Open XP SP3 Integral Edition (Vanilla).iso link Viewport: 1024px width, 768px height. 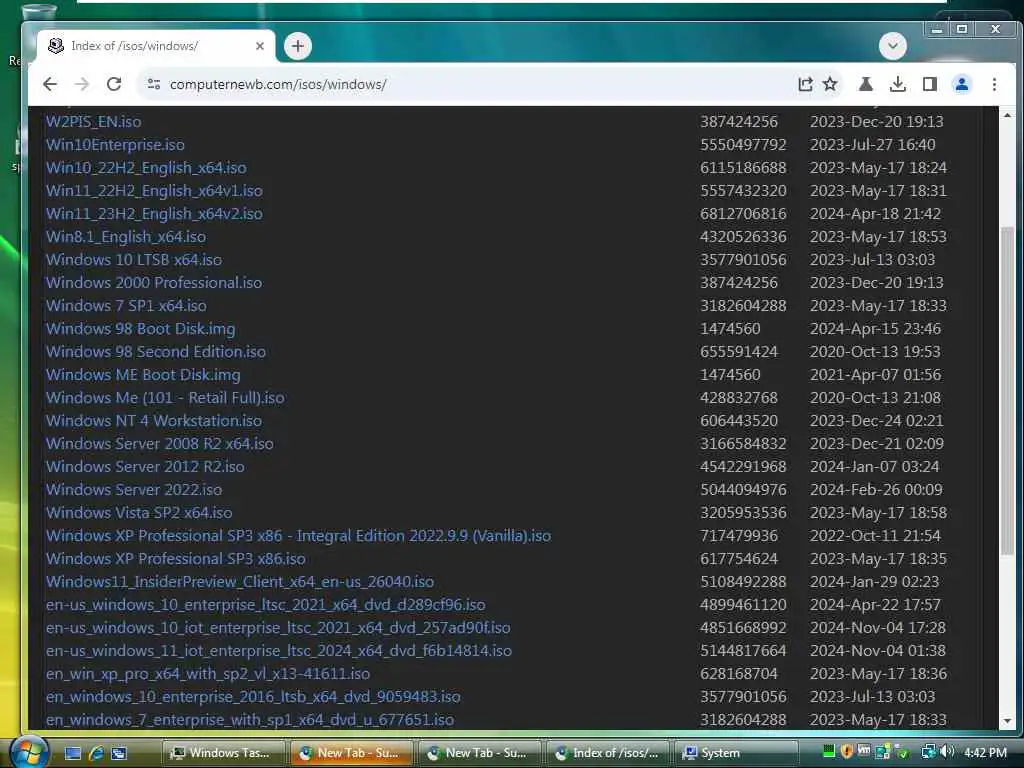[x=298, y=536]
